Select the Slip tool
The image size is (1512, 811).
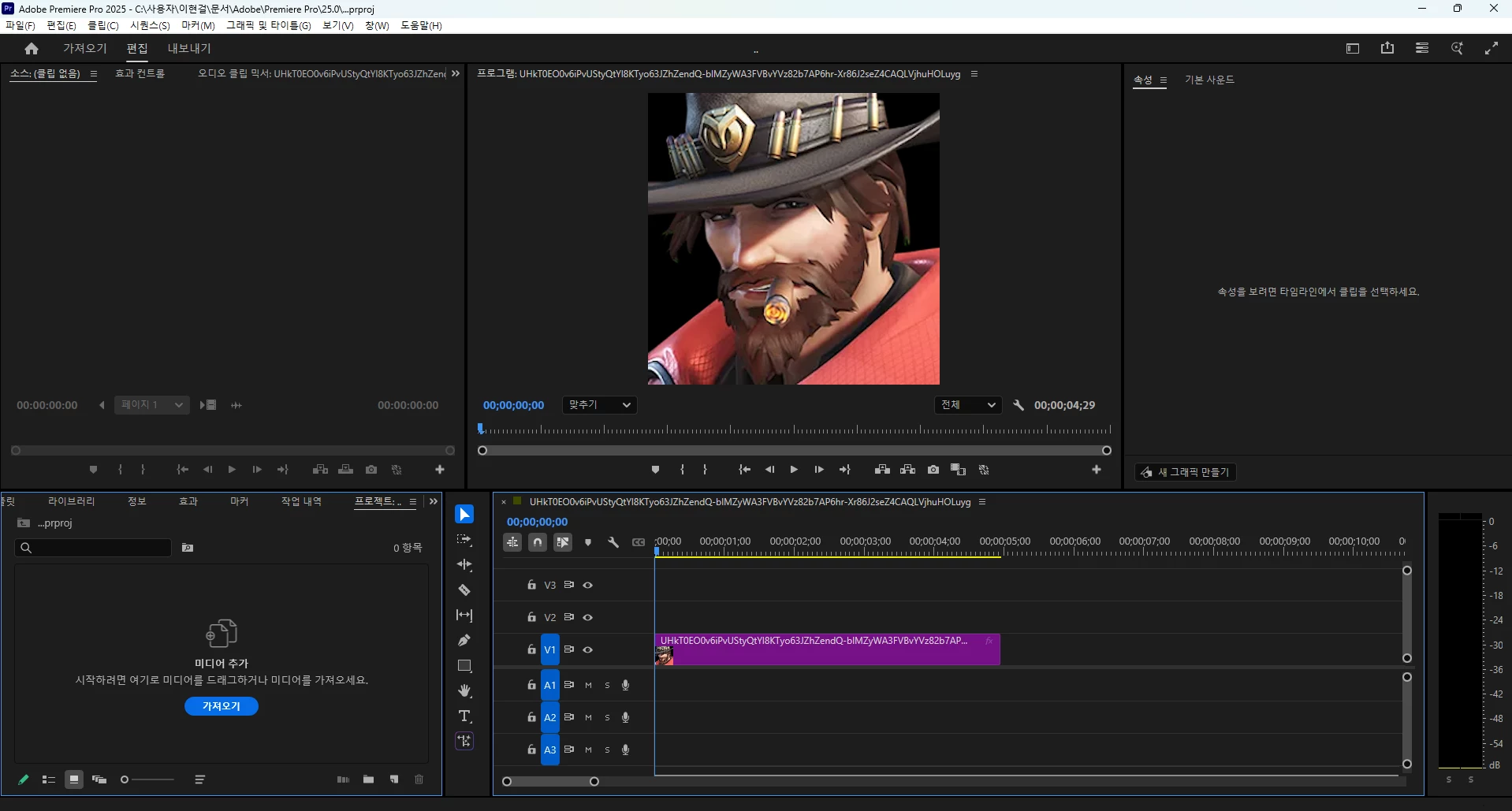[x=464, y=616]
